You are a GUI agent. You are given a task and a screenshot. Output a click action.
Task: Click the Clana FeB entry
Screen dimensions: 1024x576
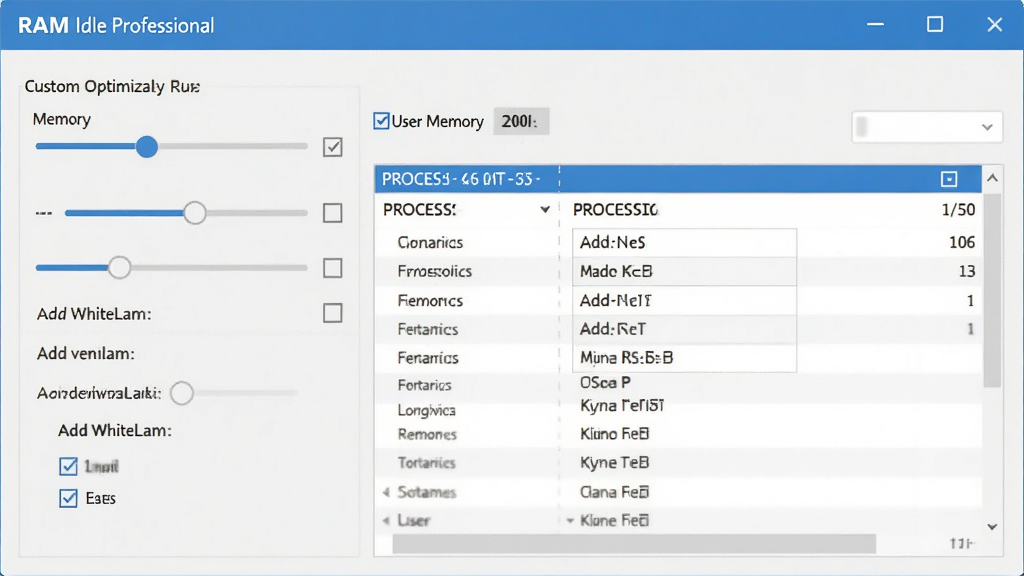[x=615, y=492]
